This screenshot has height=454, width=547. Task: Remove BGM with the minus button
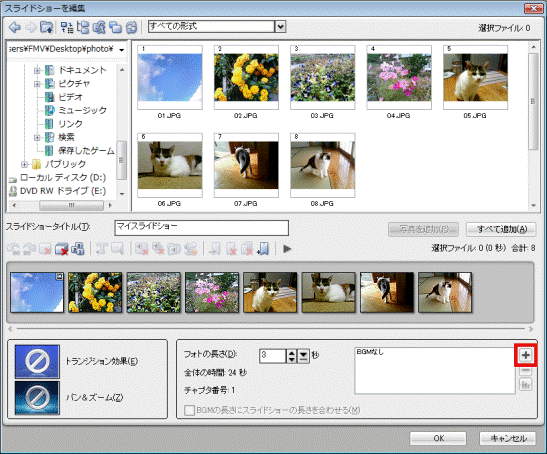point(525,370)
